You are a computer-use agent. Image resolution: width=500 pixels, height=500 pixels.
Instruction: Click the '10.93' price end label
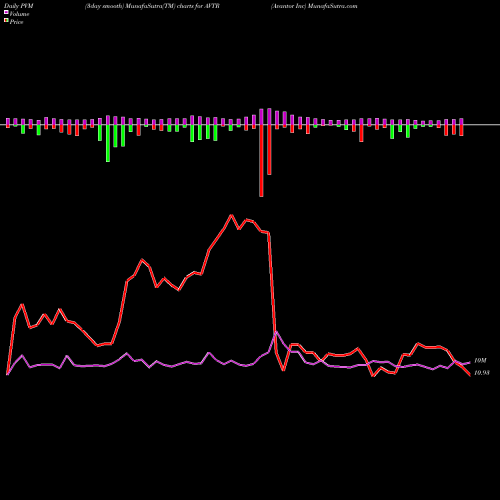click(x=482, y=373)
